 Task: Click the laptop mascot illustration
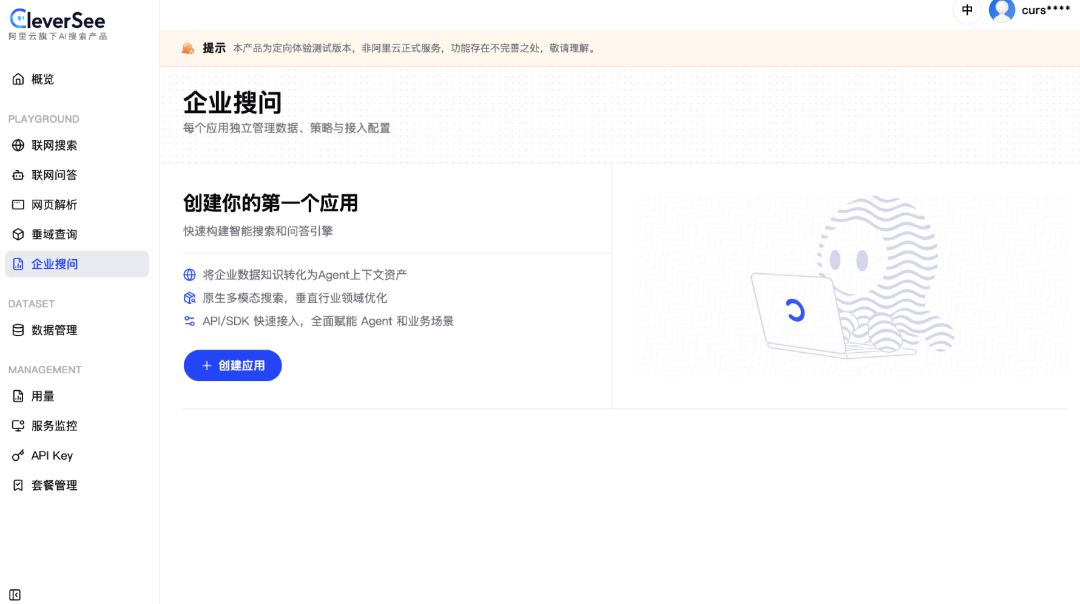pos(851,278)
